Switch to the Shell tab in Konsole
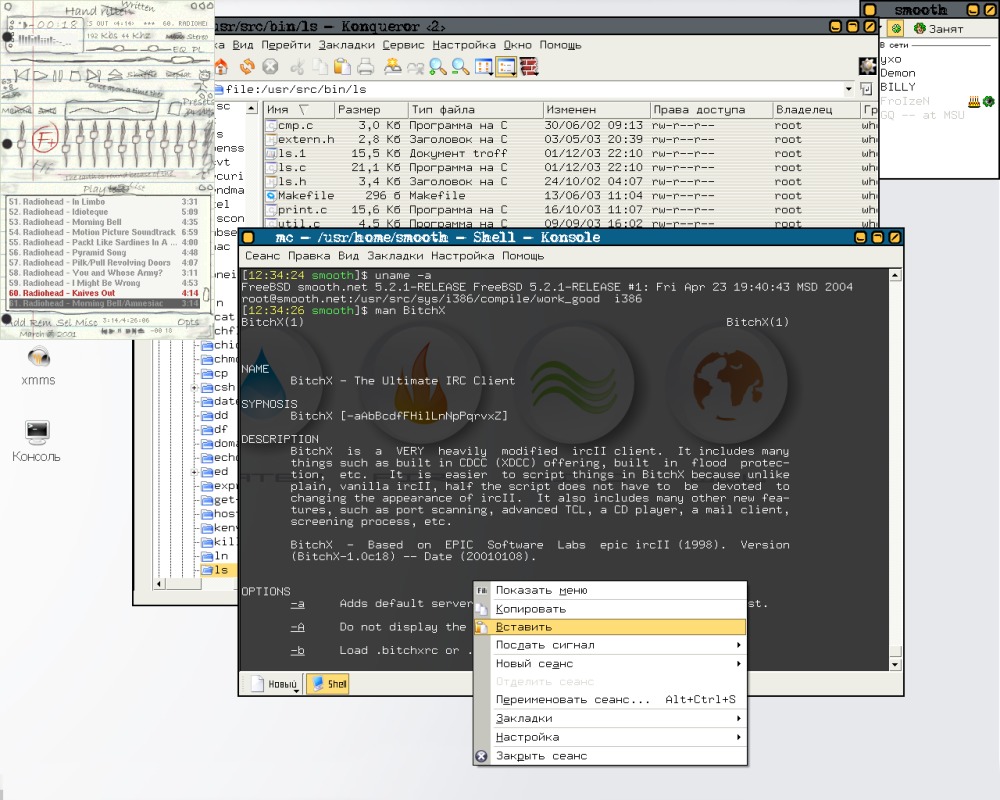 tap(328, 684)
